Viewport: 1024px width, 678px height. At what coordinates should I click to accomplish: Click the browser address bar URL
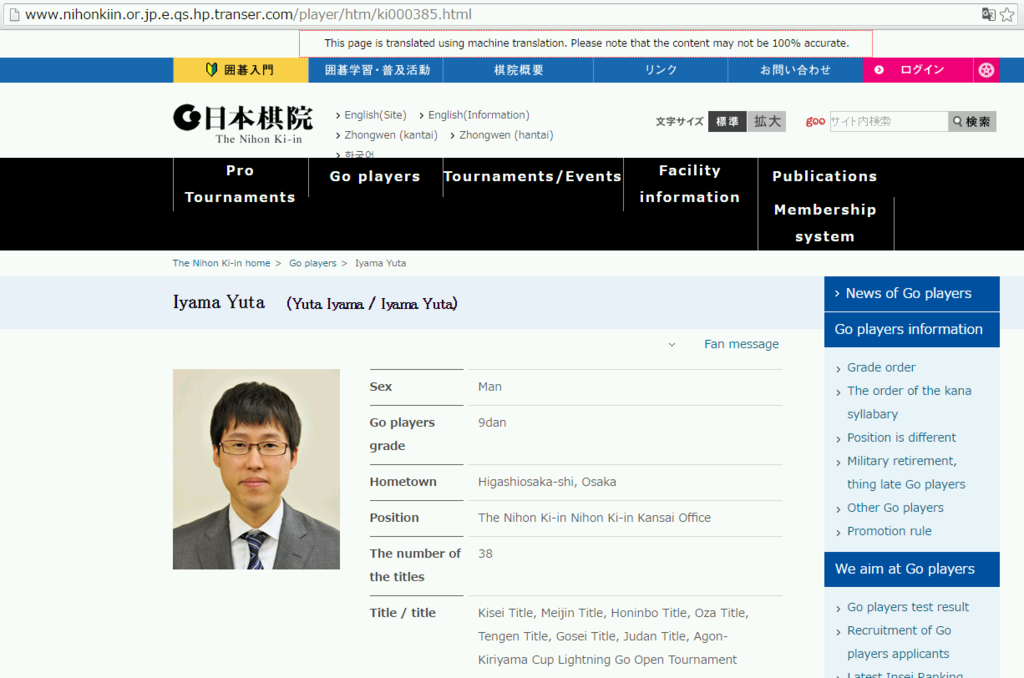pyautogui.click(x=248, y=14)
